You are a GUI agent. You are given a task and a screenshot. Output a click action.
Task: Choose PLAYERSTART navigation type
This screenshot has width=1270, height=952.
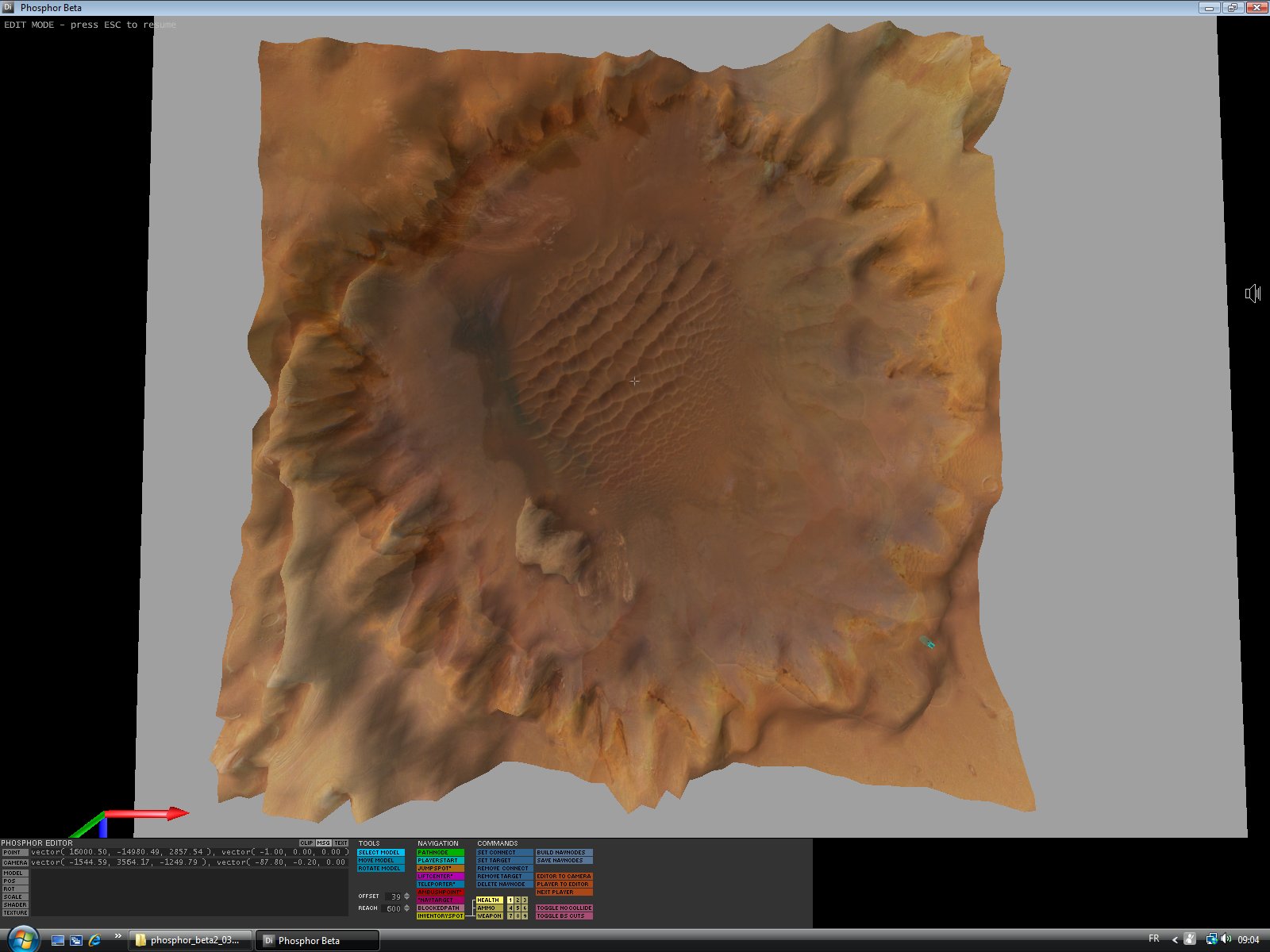(x=441, y=860)
